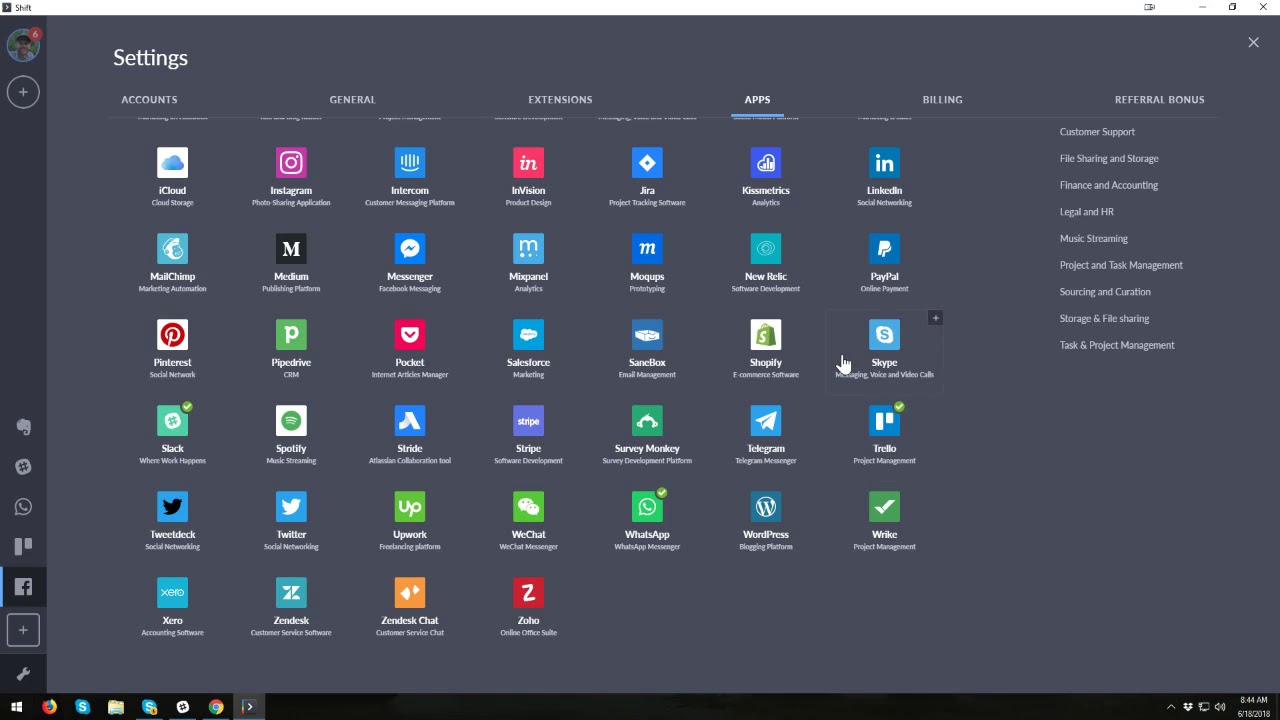The height and width of the screenshot is (720, 1280).
Task: Show Sourcing and Curation apps
Action: click(x=1105, y=292)
